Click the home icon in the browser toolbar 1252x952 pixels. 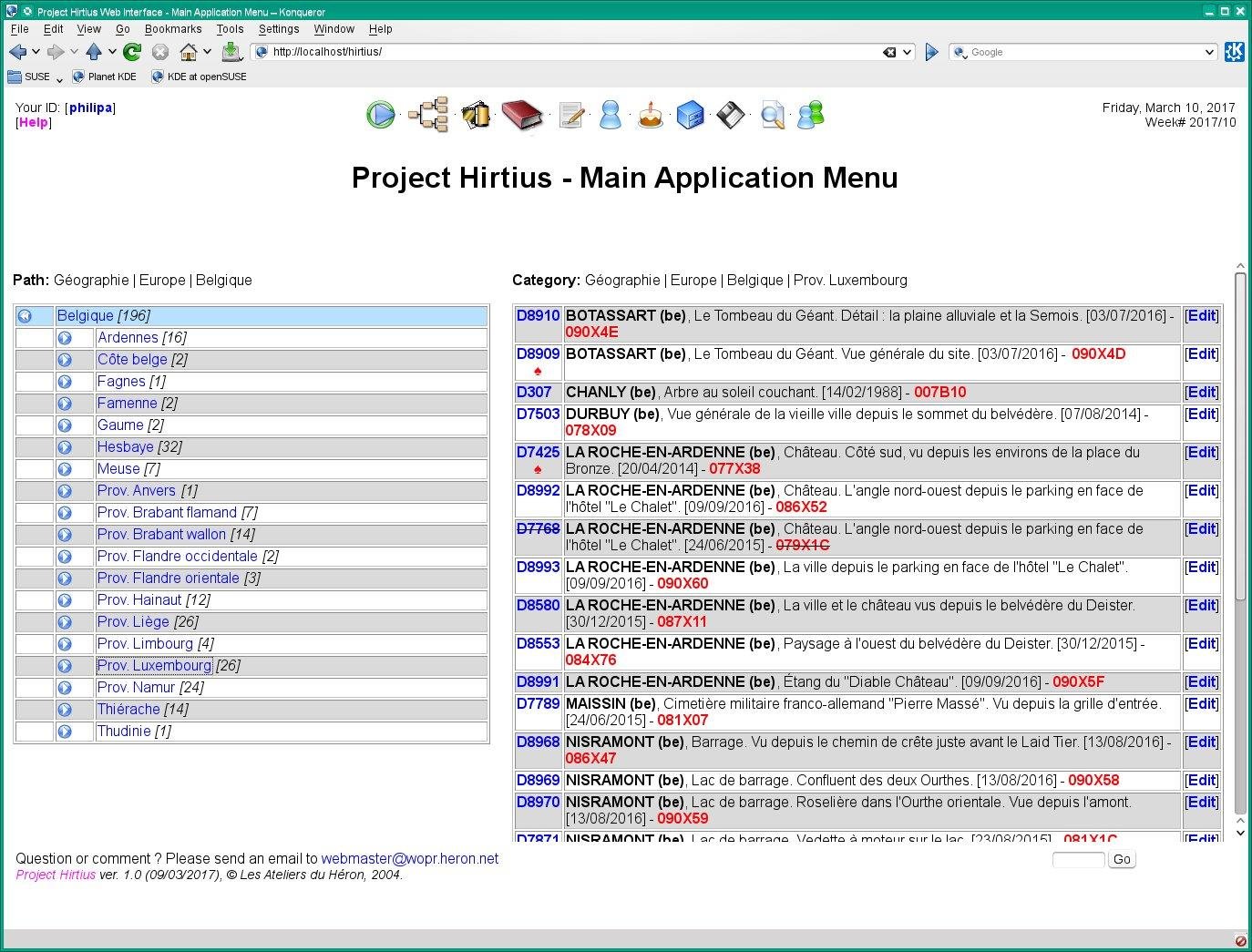pos(189,52)
